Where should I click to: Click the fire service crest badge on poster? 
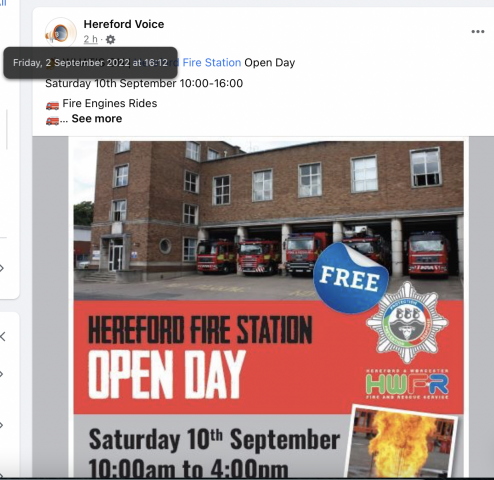407,322
